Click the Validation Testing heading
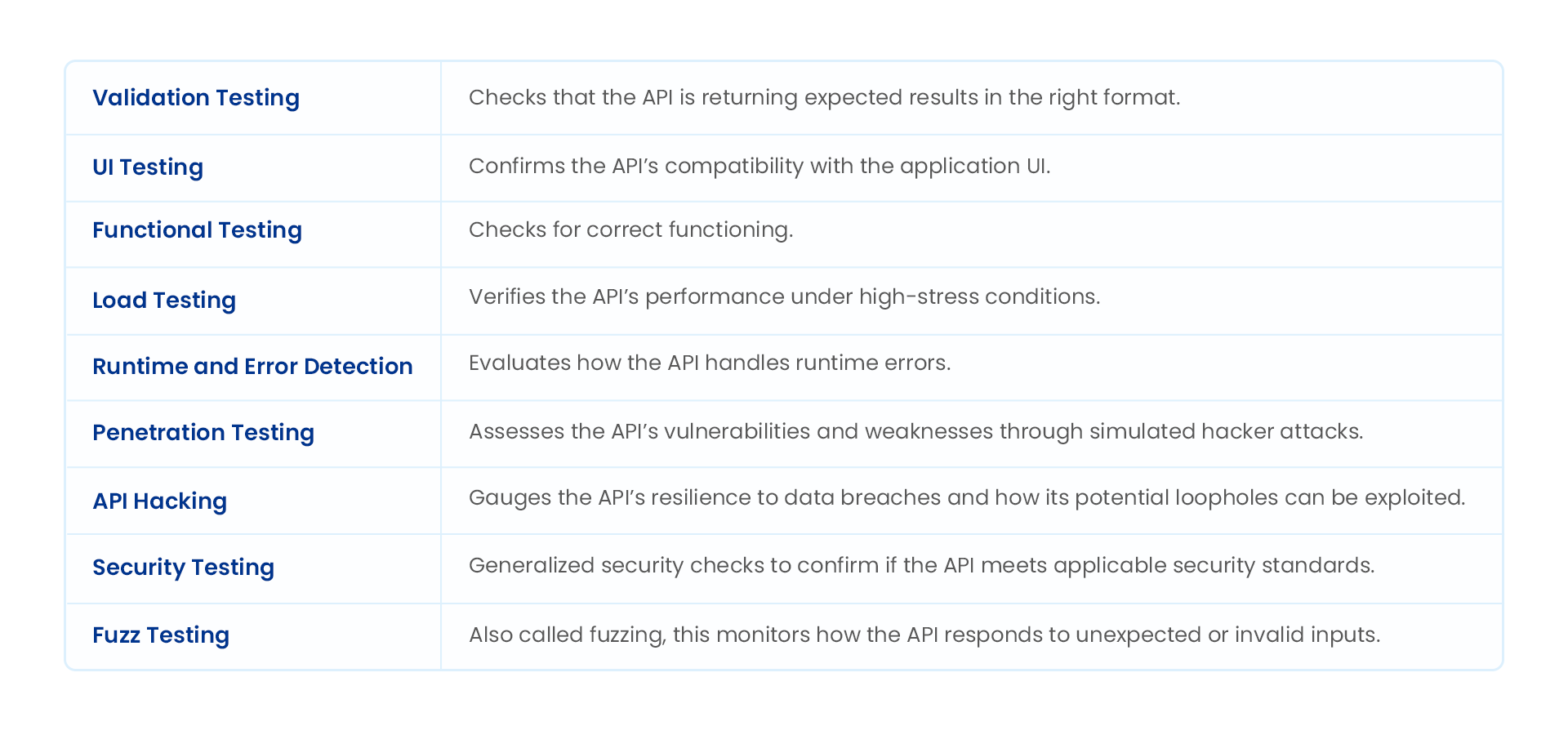The image size is (1568, 735). 196,98
